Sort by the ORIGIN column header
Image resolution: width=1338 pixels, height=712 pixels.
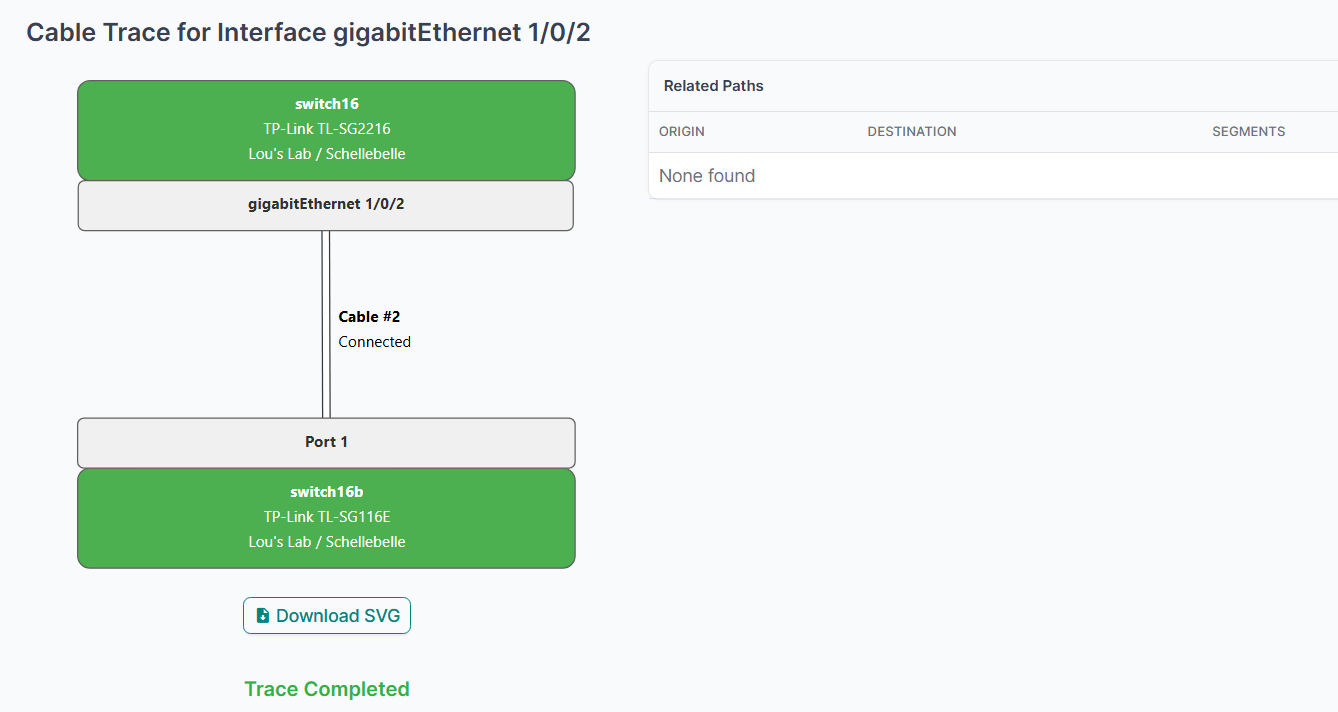(681, 132)
